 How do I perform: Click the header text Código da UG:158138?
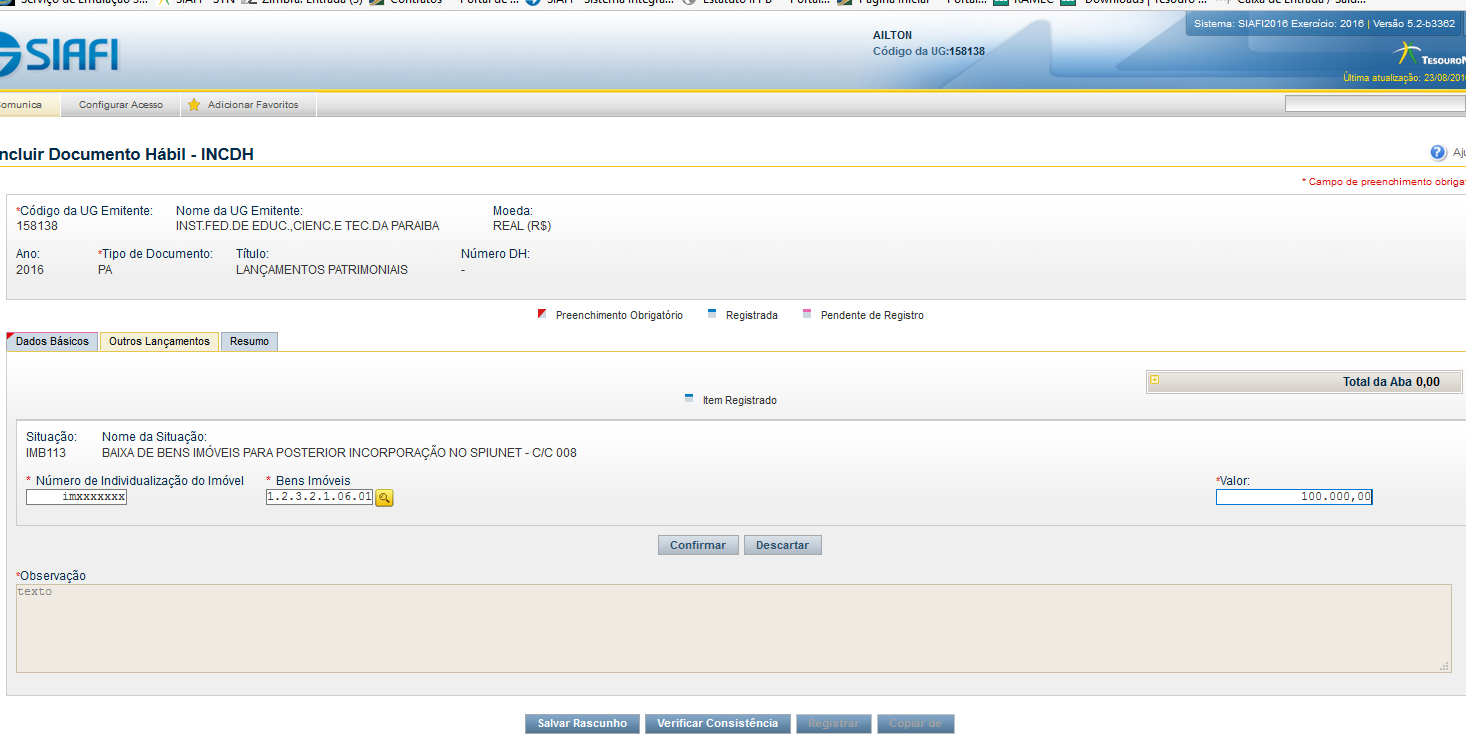pyautogui.click(x=929, y=51)
